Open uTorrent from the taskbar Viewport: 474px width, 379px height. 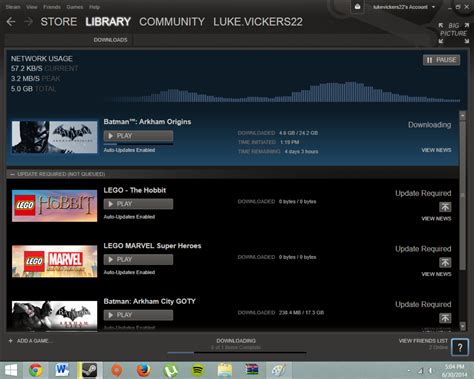pyautogui.click(x=170, y=370)
